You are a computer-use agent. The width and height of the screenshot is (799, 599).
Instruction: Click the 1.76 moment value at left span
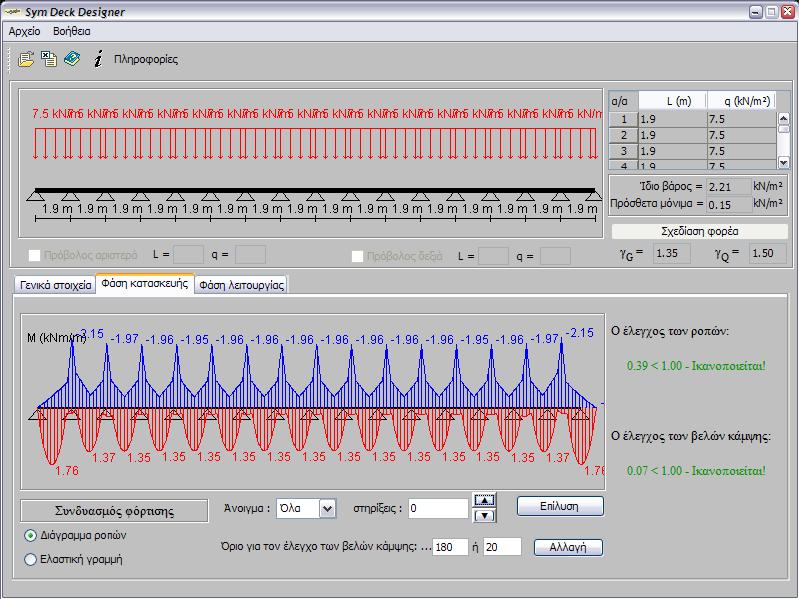pos(67,471)
